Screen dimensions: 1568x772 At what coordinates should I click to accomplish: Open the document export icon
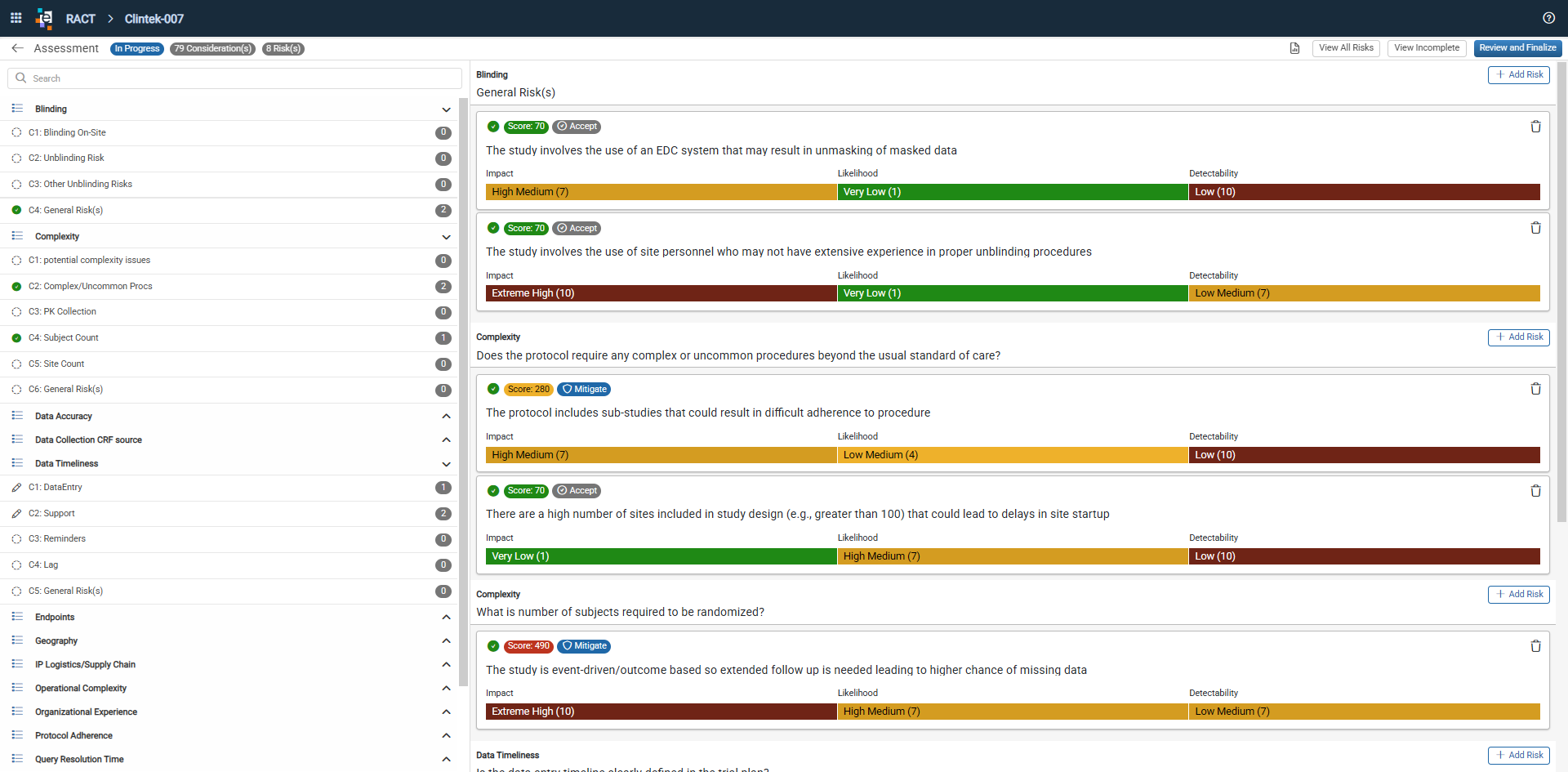(x=1294, y=48)
